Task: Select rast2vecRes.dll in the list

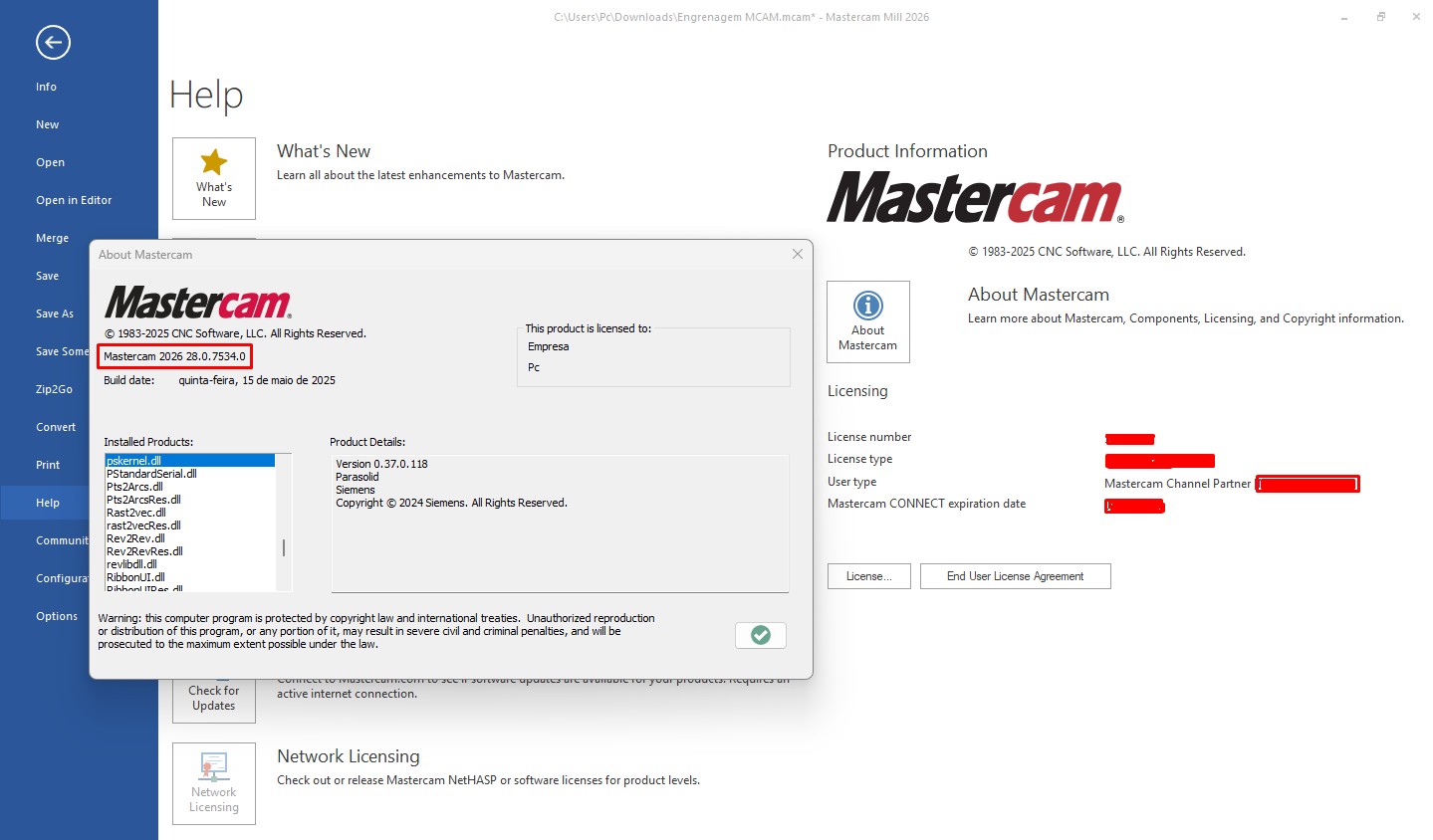Action: point(189,525)
